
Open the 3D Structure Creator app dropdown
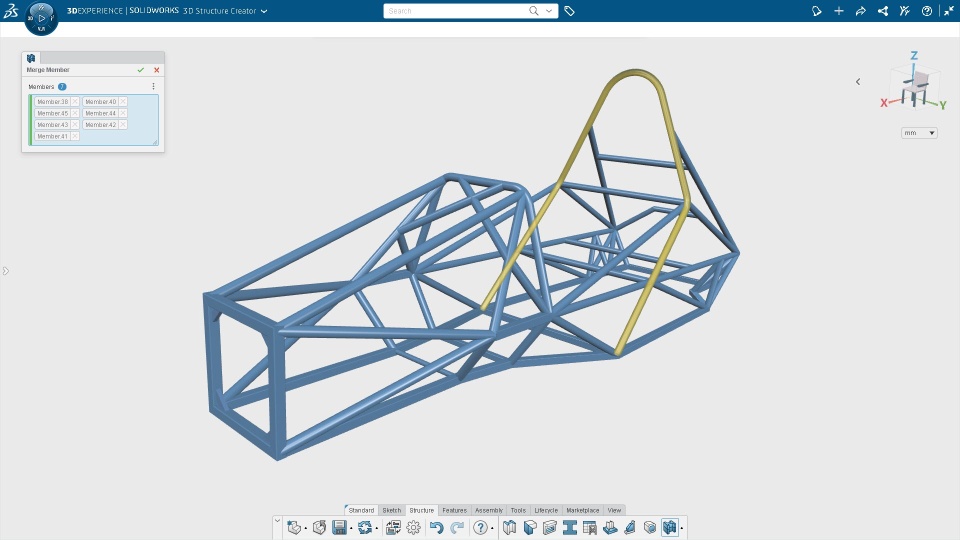[264, 11]
